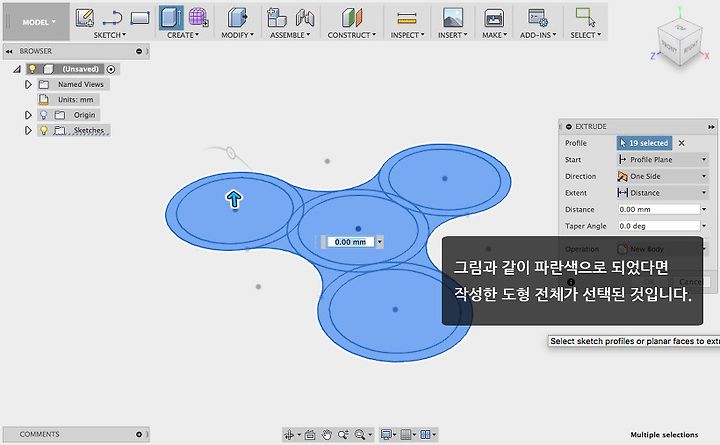Click the 3D Print make icon
Screen dimensions: 720x445
pyautogui.click(x=494, y=18)
